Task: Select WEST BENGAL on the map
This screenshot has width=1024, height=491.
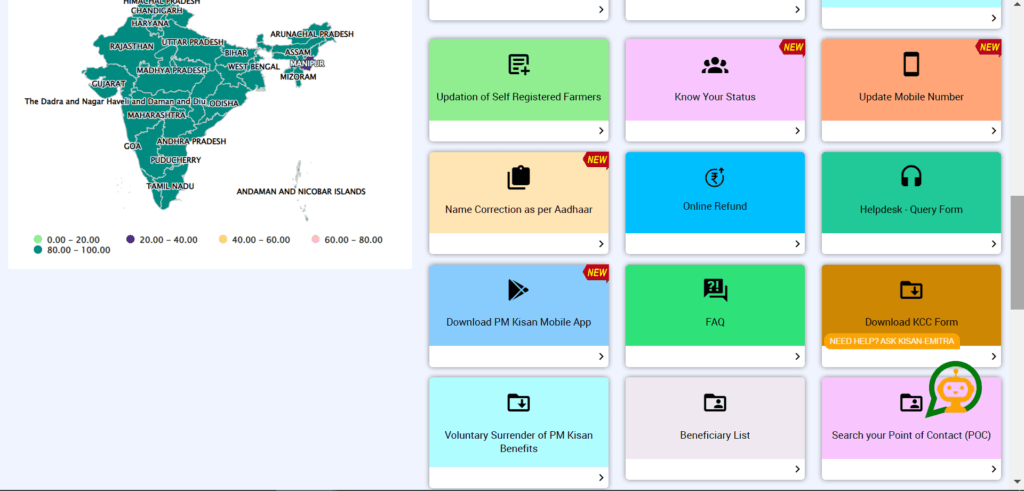Action: pos(253,67)
